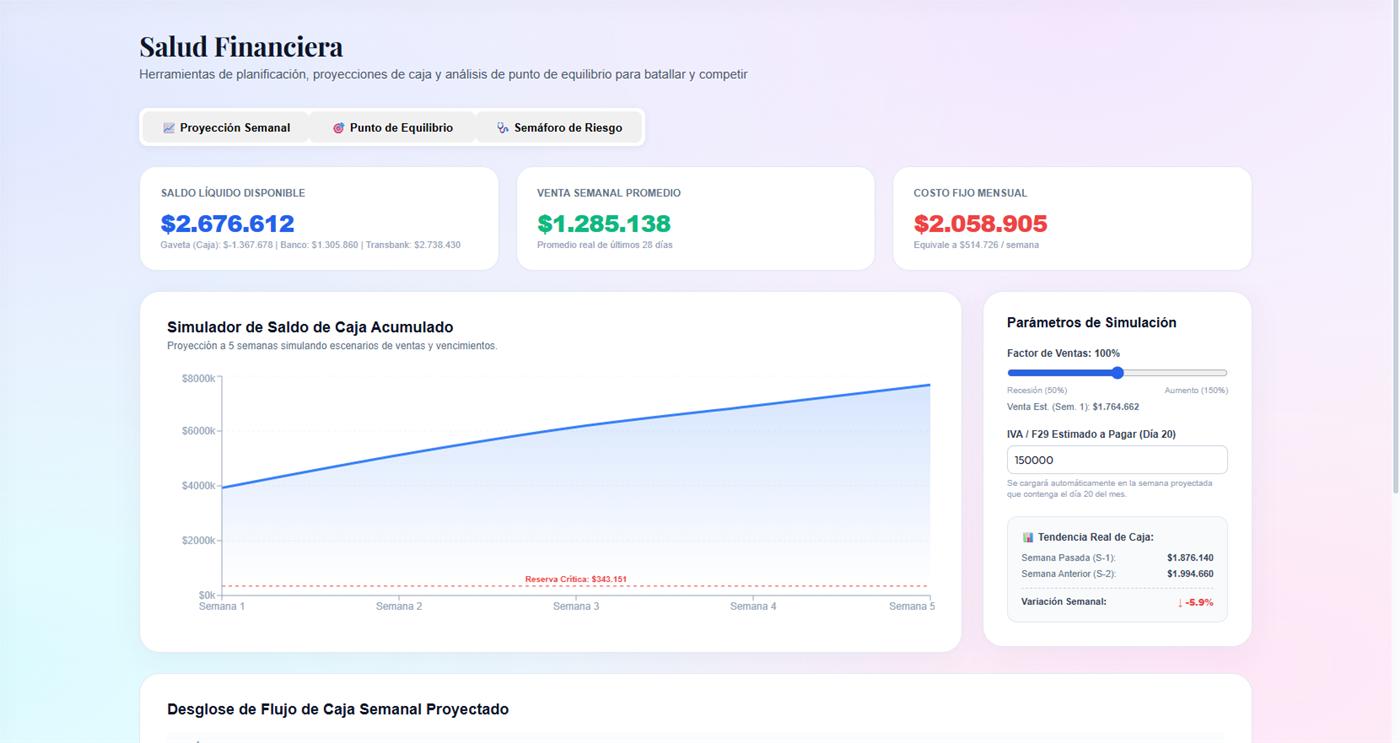Click the $2.676.612 saldo líquido value
The height and width of the screenshot is (743, 1400).
(x=228, y=223)
